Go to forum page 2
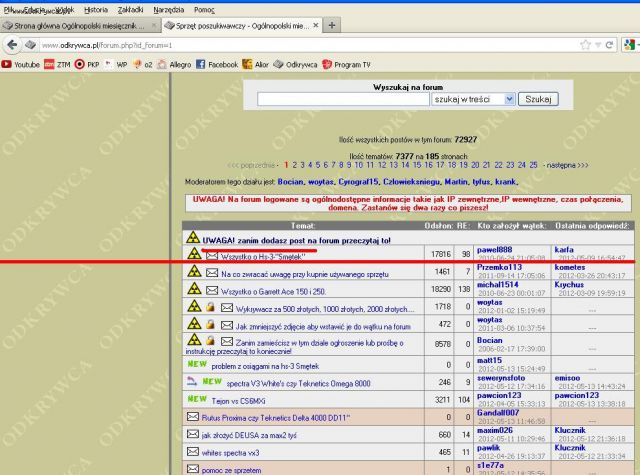 294,165
